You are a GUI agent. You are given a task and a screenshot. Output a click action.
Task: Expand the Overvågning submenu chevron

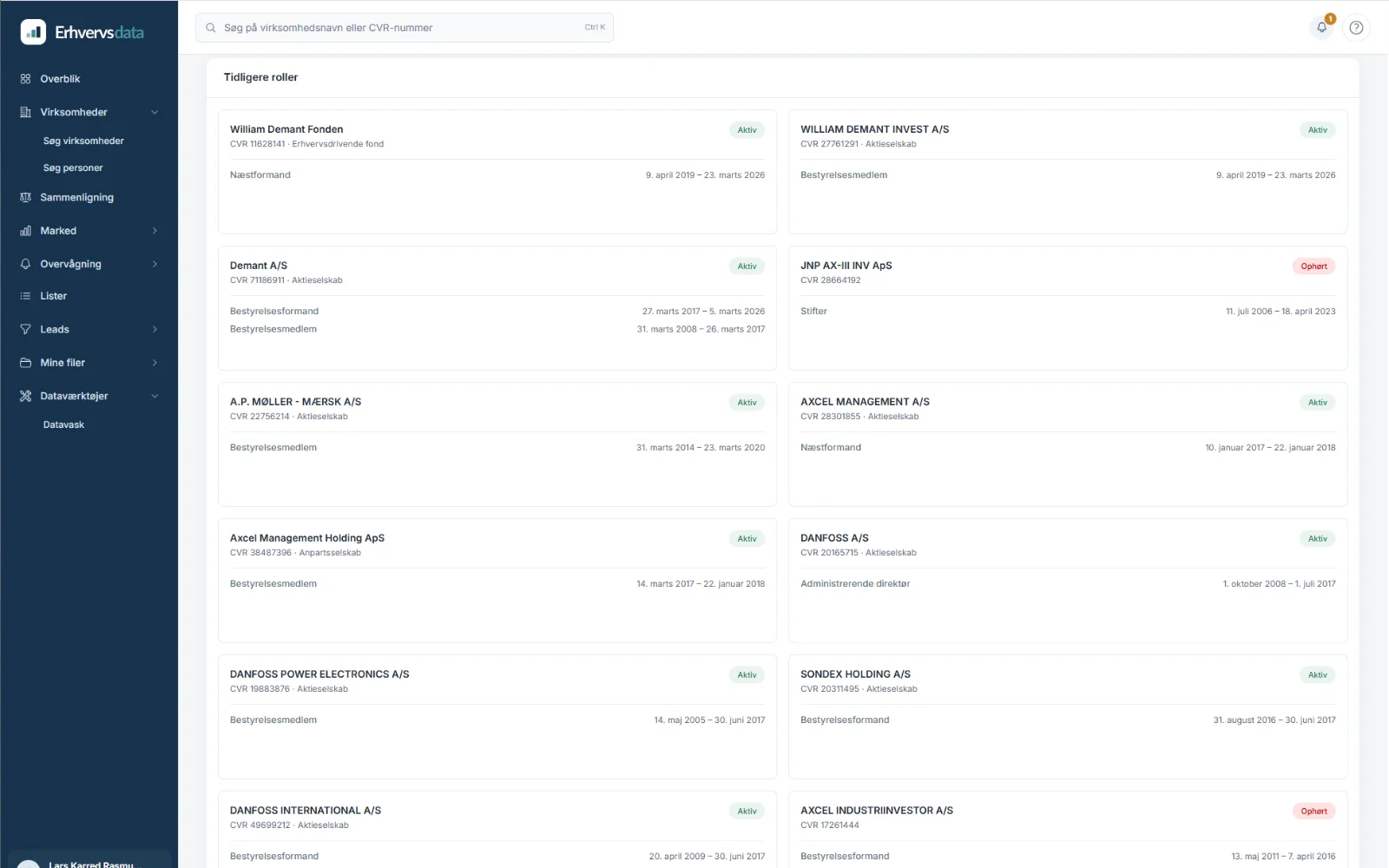point(155,264)
